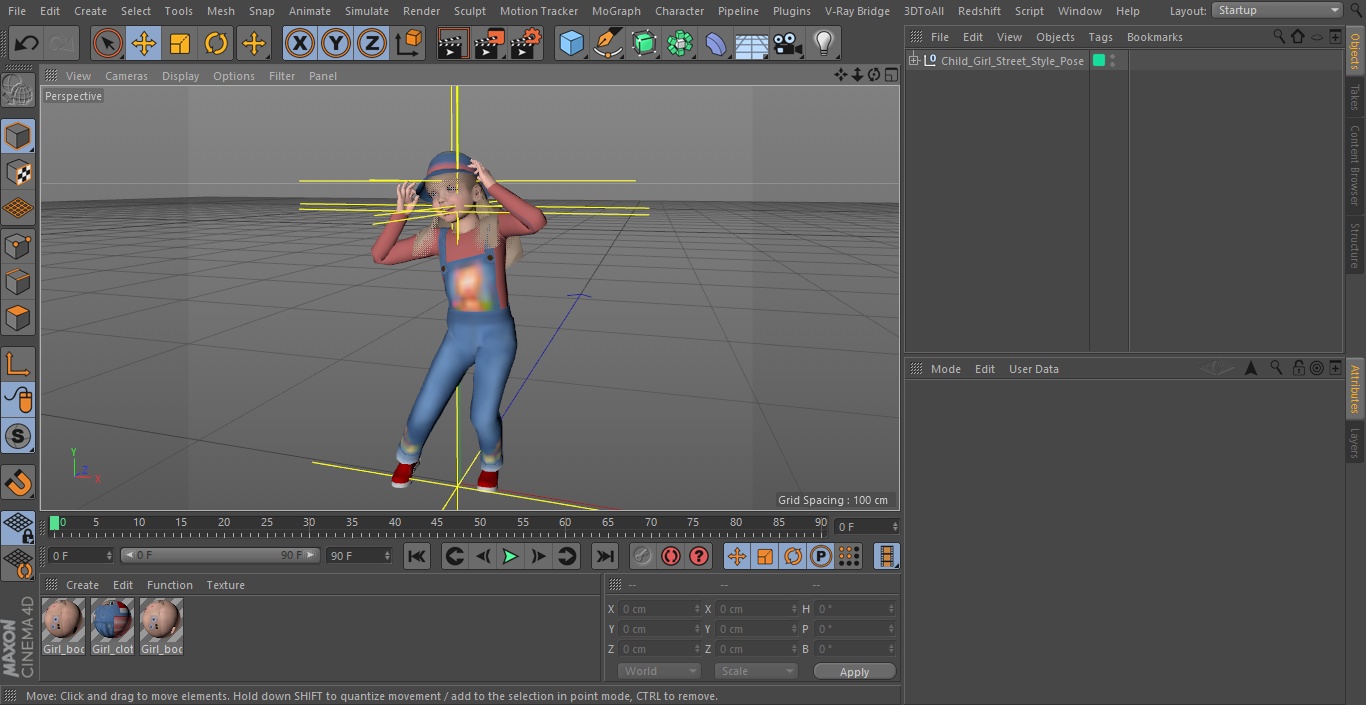This screenshot has width=1366, height=705.
Task: Switch to Points mode
Action: (x=18, y=245)
